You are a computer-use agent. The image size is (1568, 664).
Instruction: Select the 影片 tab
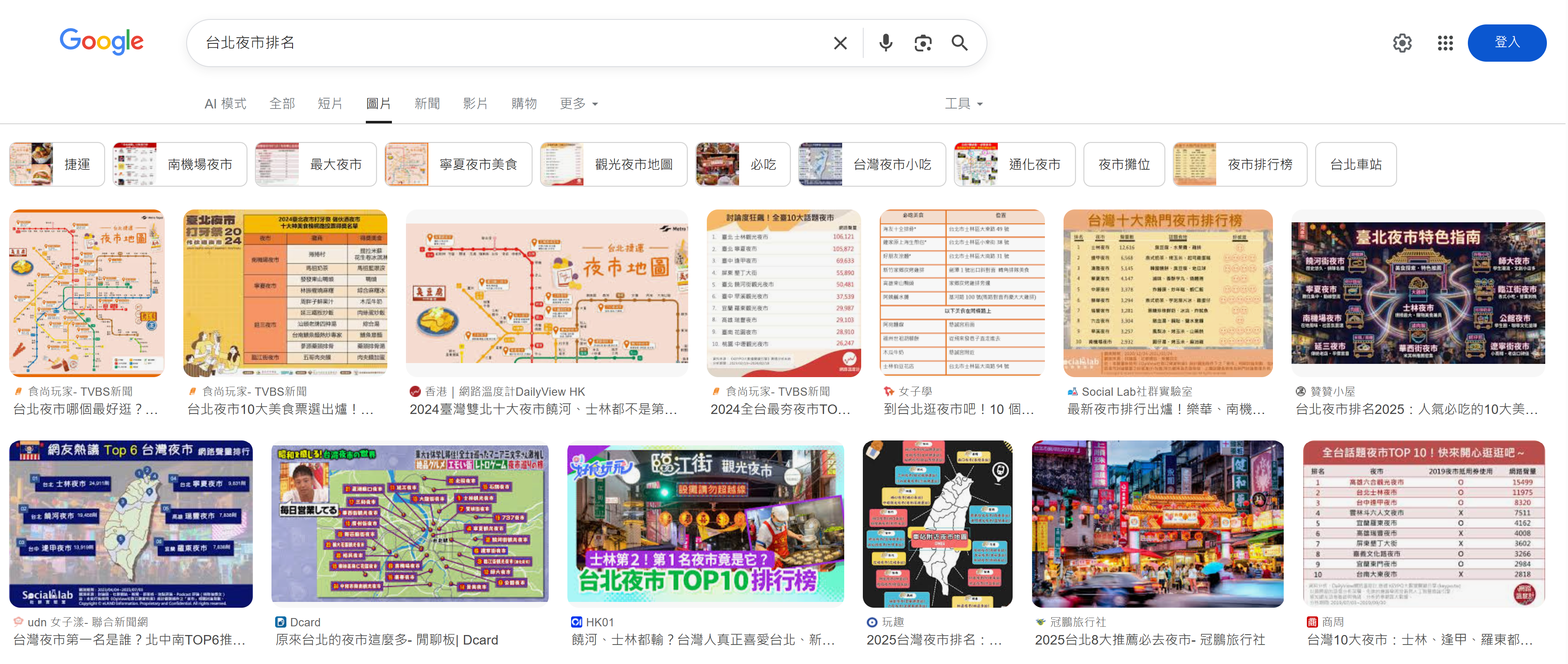(x=475, y=103)
